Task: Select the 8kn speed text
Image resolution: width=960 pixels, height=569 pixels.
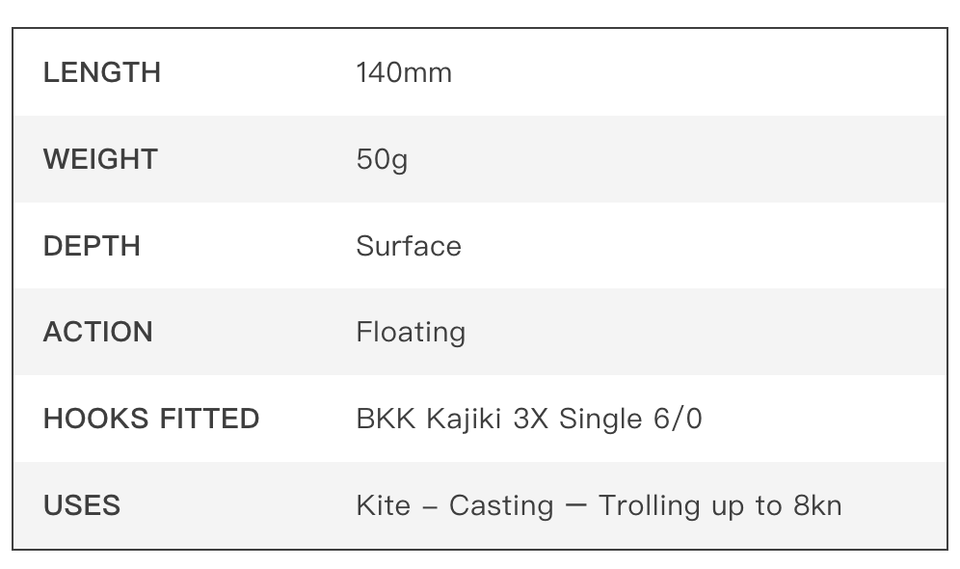Action: point(818,506)
